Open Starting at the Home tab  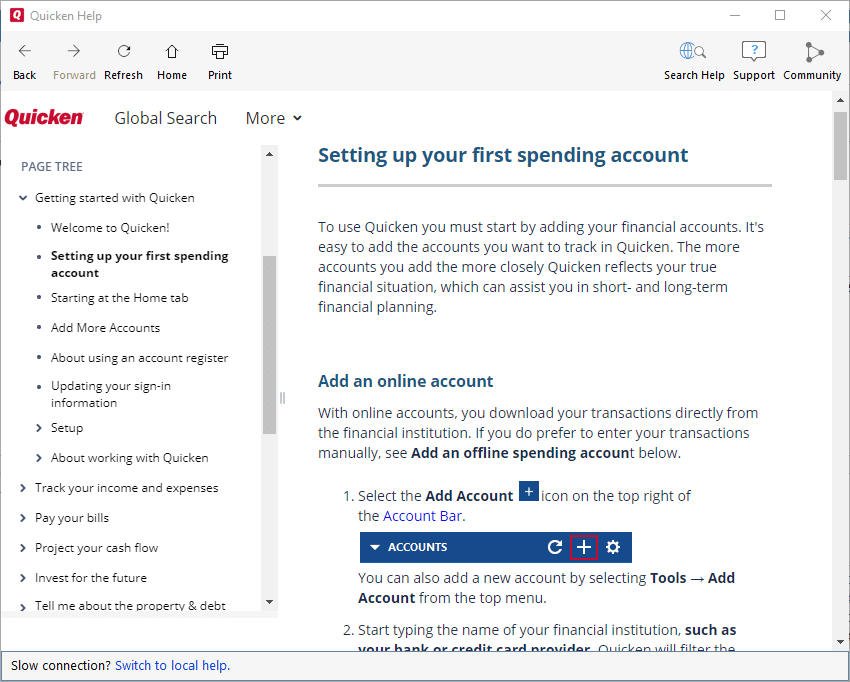pyautogui.click(x=119, y=298)
